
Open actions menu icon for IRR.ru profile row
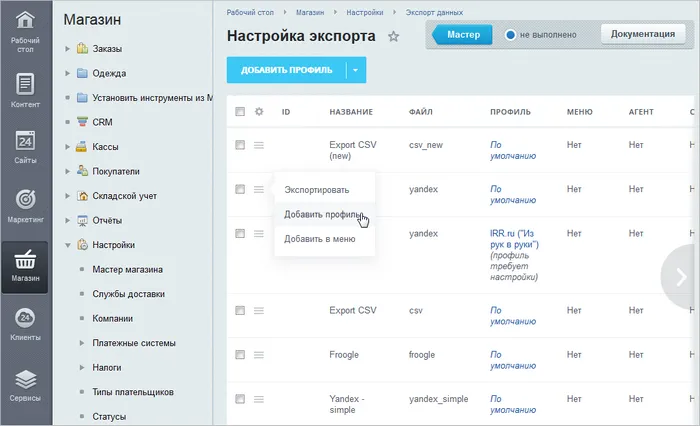(259, 234)
